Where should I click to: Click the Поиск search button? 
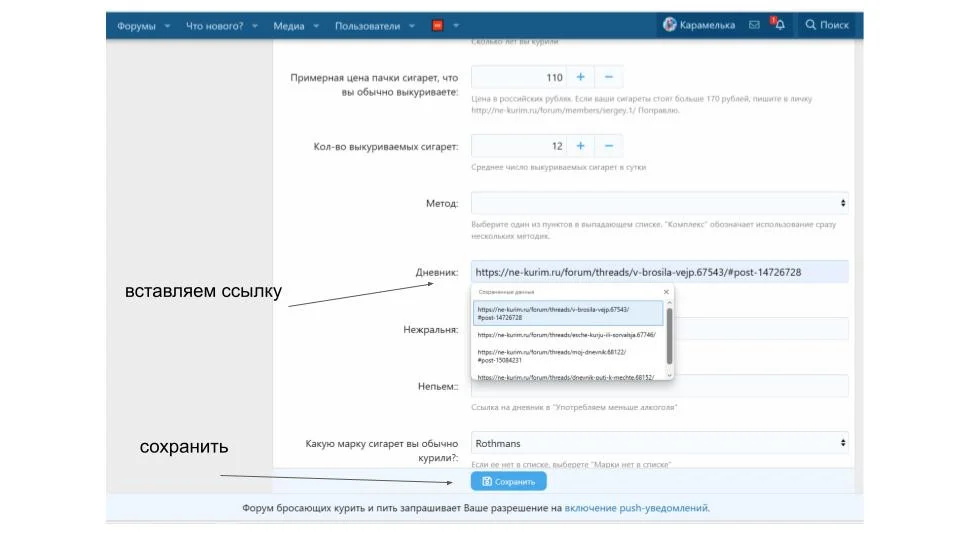pyautogui.click(x=827, y=25)
